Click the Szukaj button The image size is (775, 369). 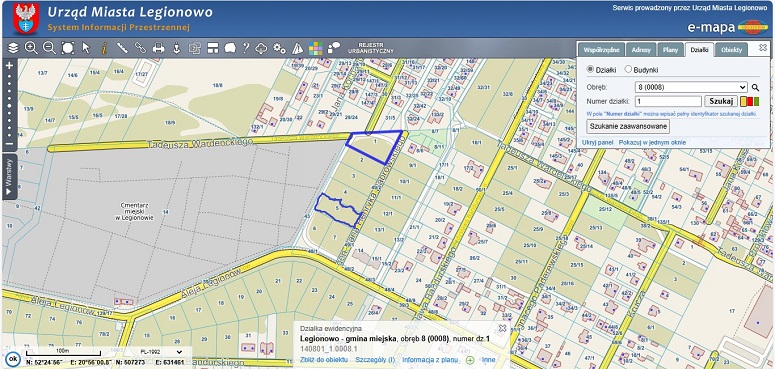pyautogui.click(x=721, y=101)
